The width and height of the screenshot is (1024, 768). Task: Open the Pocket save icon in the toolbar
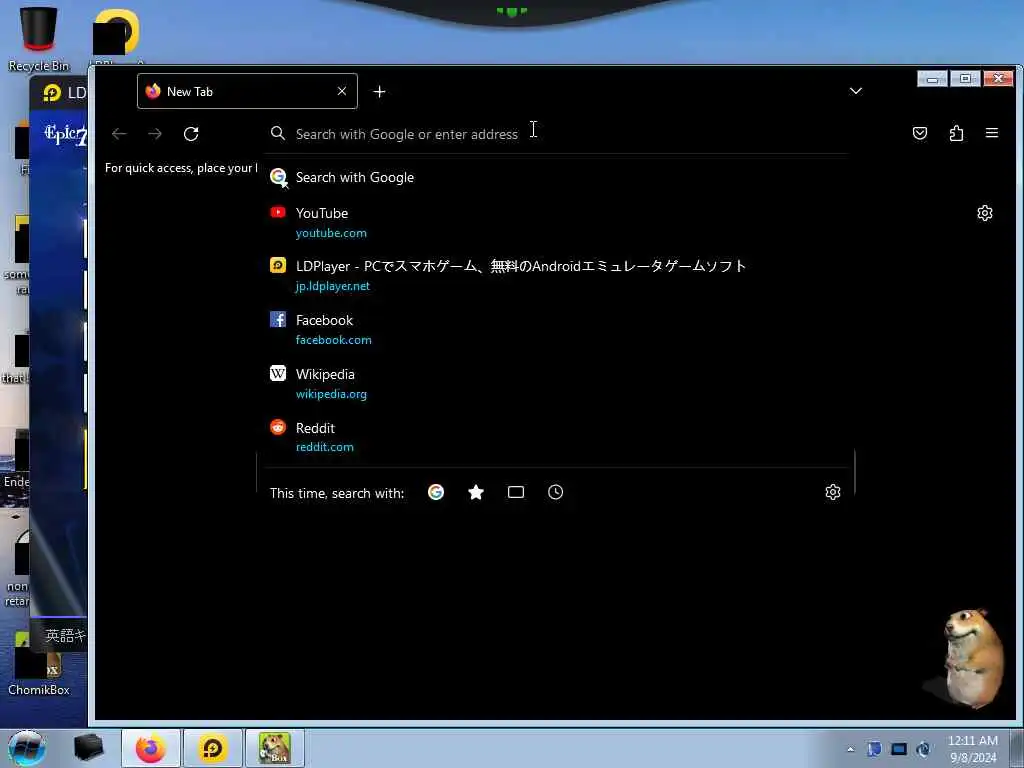coord(920,133)
